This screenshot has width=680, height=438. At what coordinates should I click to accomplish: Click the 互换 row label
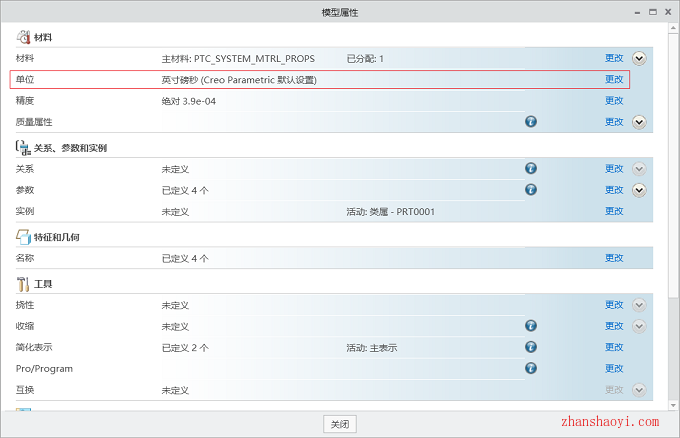click(25, 390)
